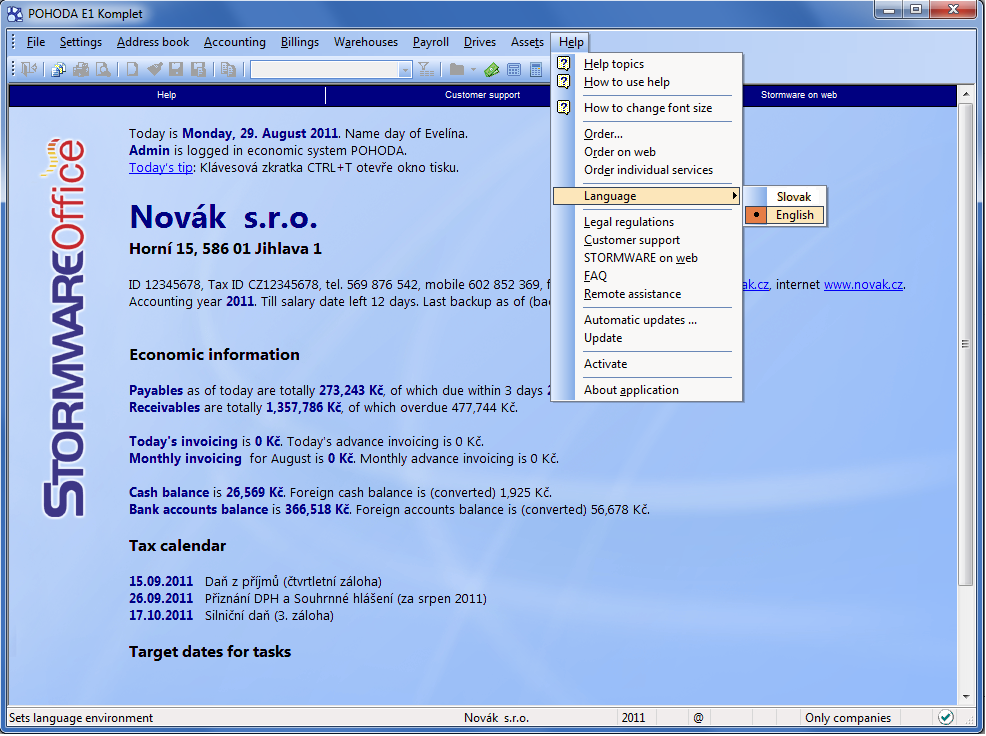Click inside the toolbar combo box field
Viewport: 986px width, 736px height.
pos(324,70)
